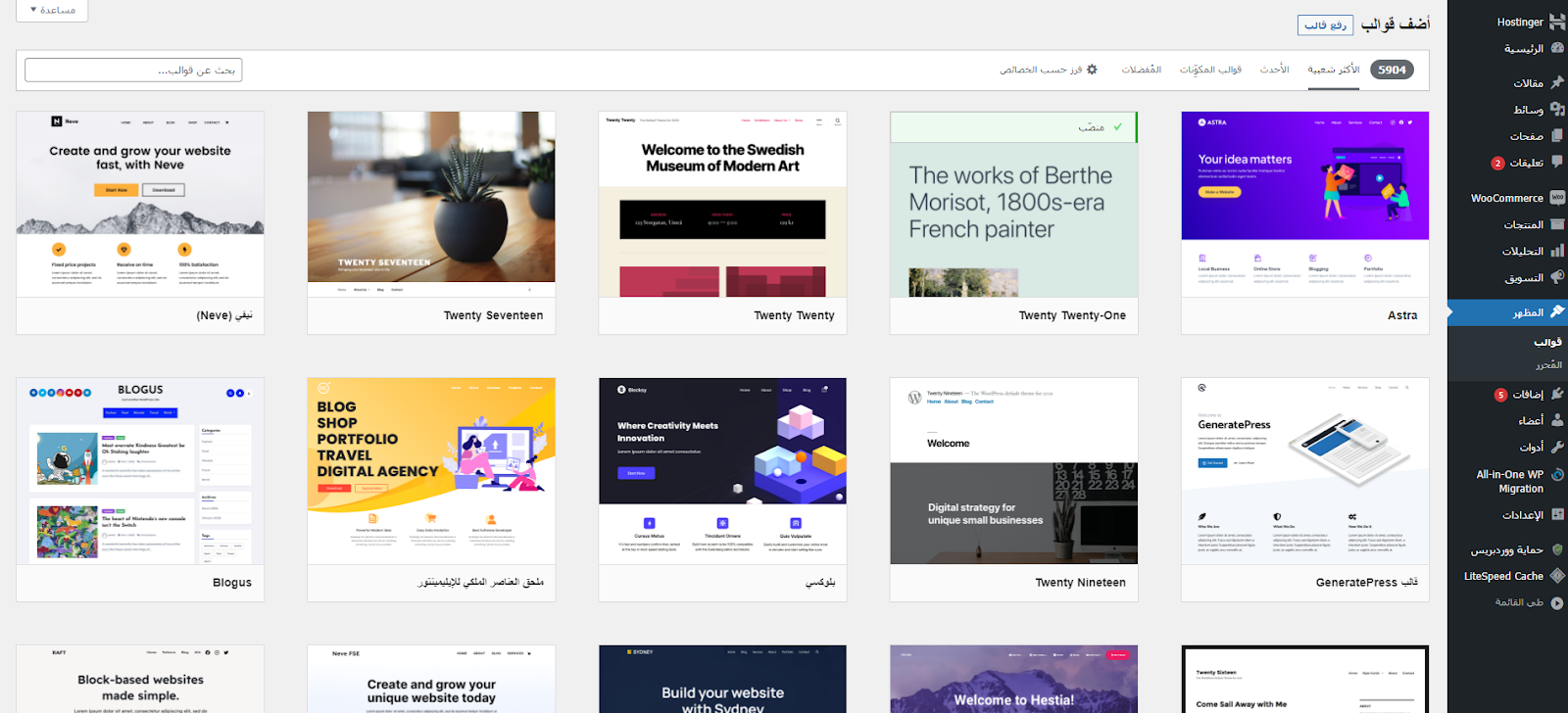Open the Editor (المحرر) submenu link

pyautogui.click(x=1548, y=364)
